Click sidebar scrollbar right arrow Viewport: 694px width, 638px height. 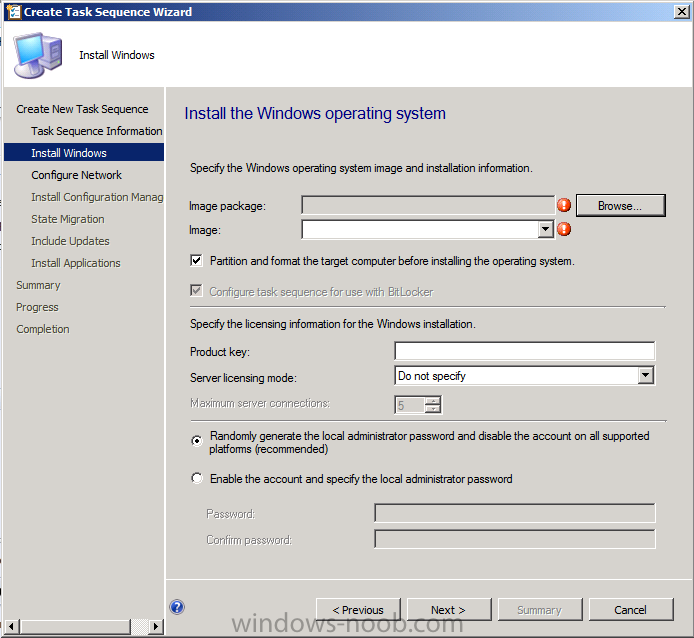(x=155, y=626)
